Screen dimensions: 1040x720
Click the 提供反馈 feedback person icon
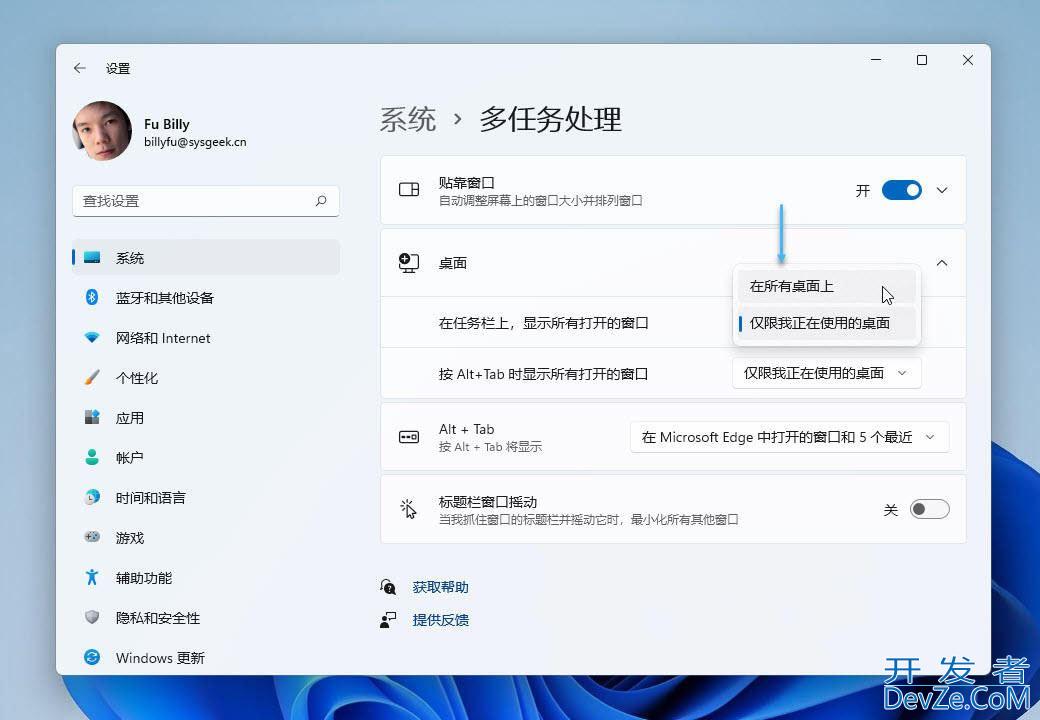pos(388,620)
